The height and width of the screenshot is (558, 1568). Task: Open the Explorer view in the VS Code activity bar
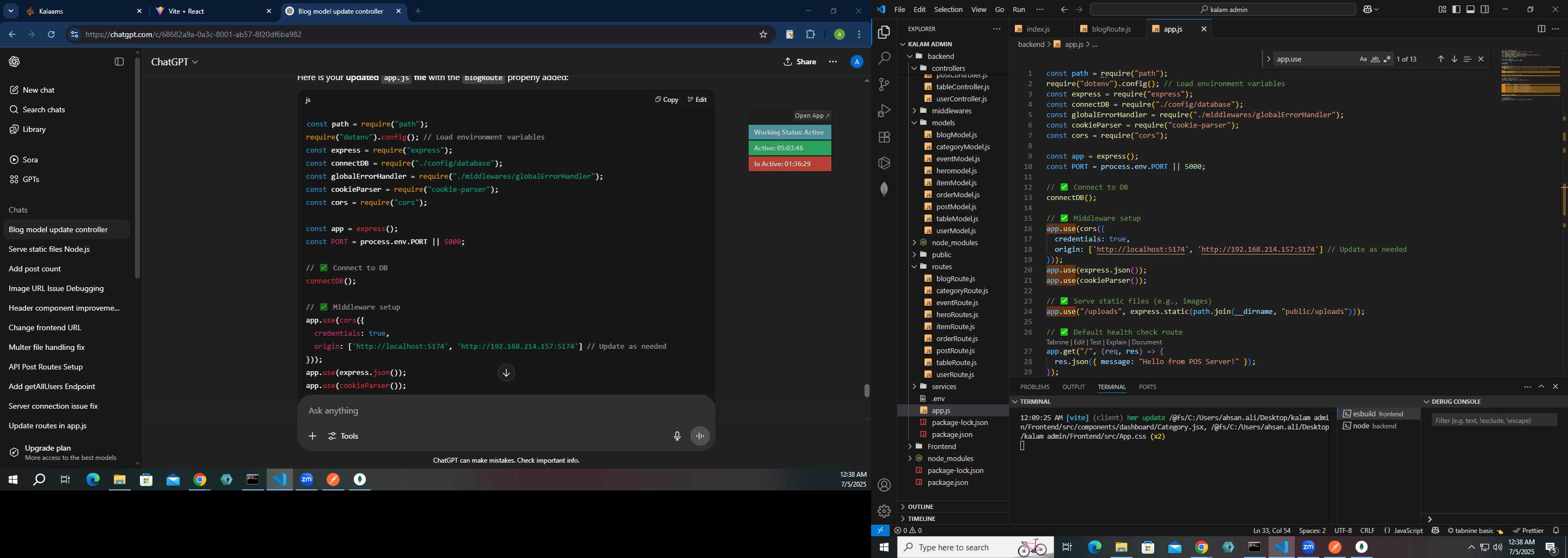click(884, 32)
